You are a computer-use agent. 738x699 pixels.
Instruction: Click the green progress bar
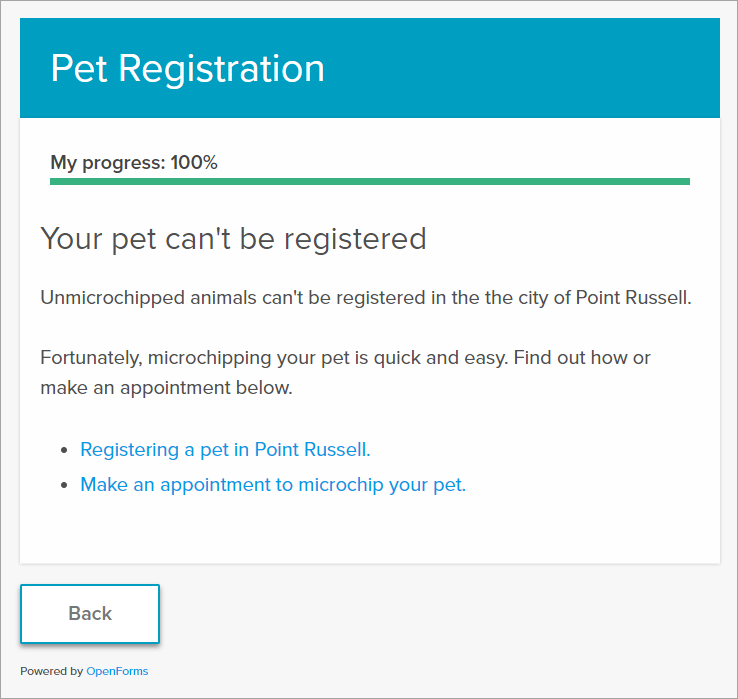click(370, 181)
